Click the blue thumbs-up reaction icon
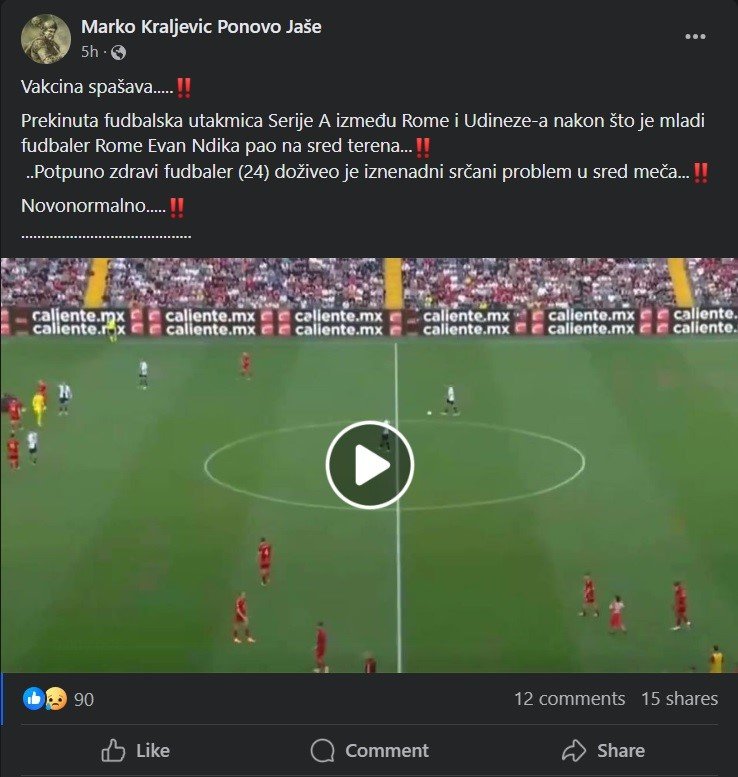Viewport: 738px width, 777px height. pos(34,699)
